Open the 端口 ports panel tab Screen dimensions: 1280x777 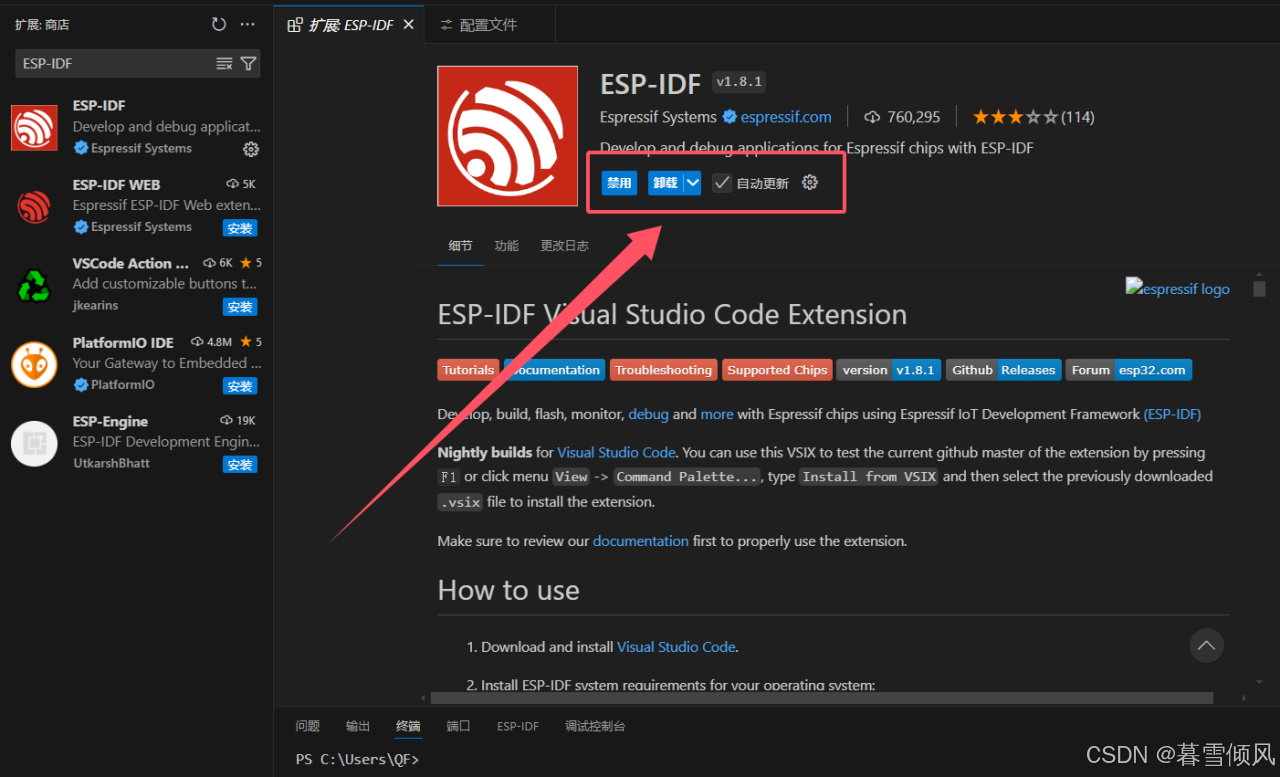pos(458,726)
